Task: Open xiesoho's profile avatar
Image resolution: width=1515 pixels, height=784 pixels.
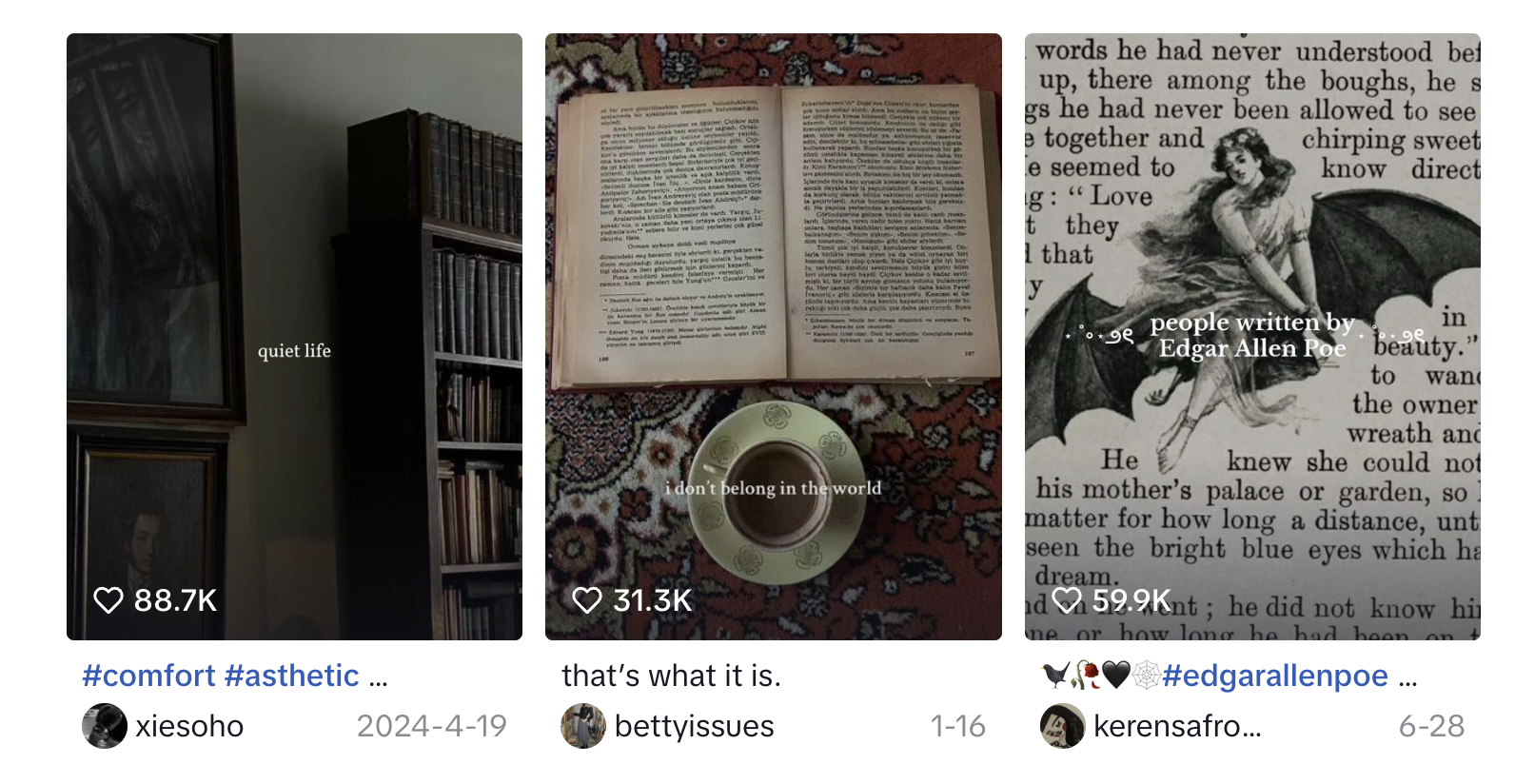Action: 105,726
